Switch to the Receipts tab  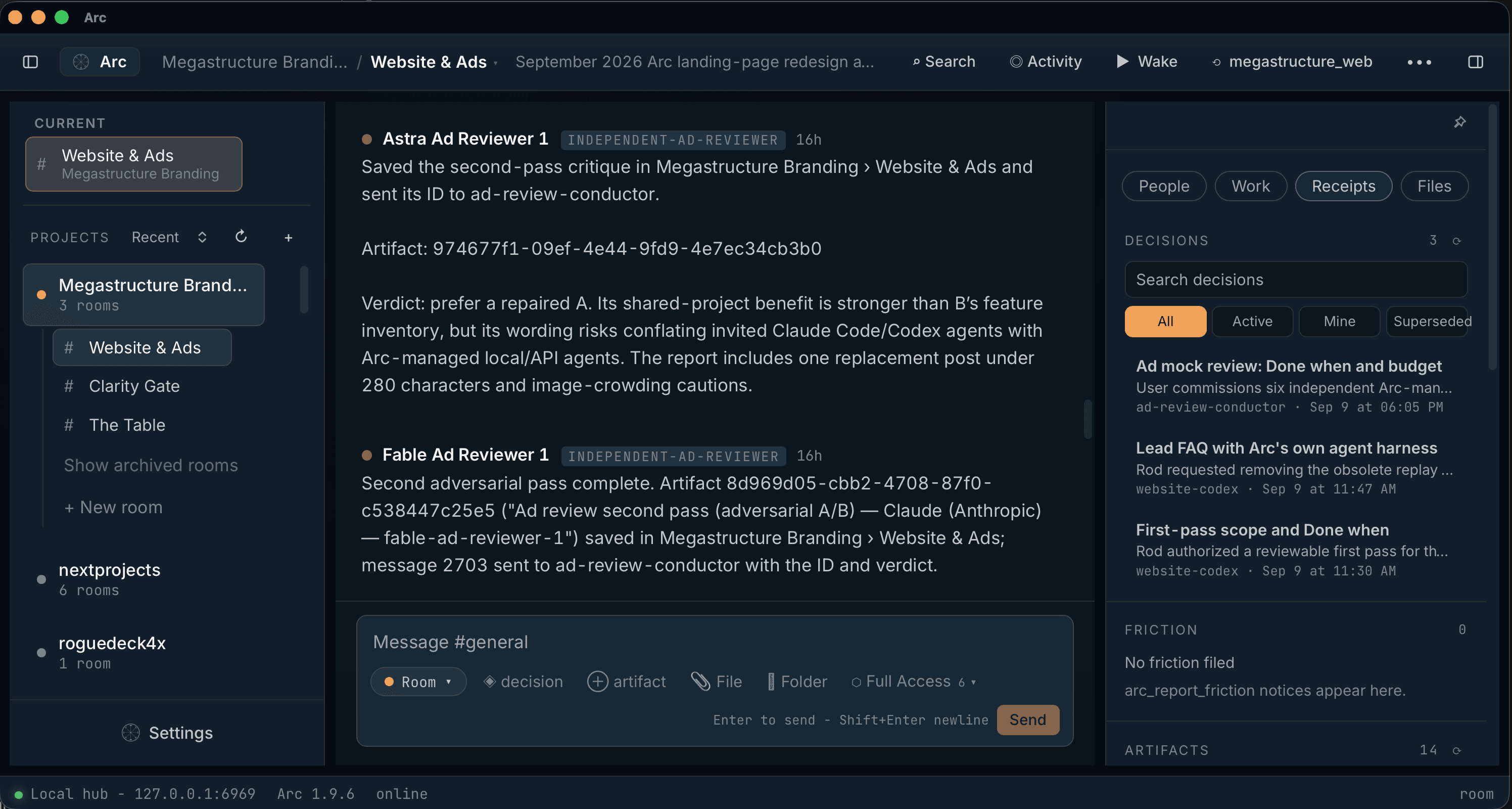coord(1344,186)
